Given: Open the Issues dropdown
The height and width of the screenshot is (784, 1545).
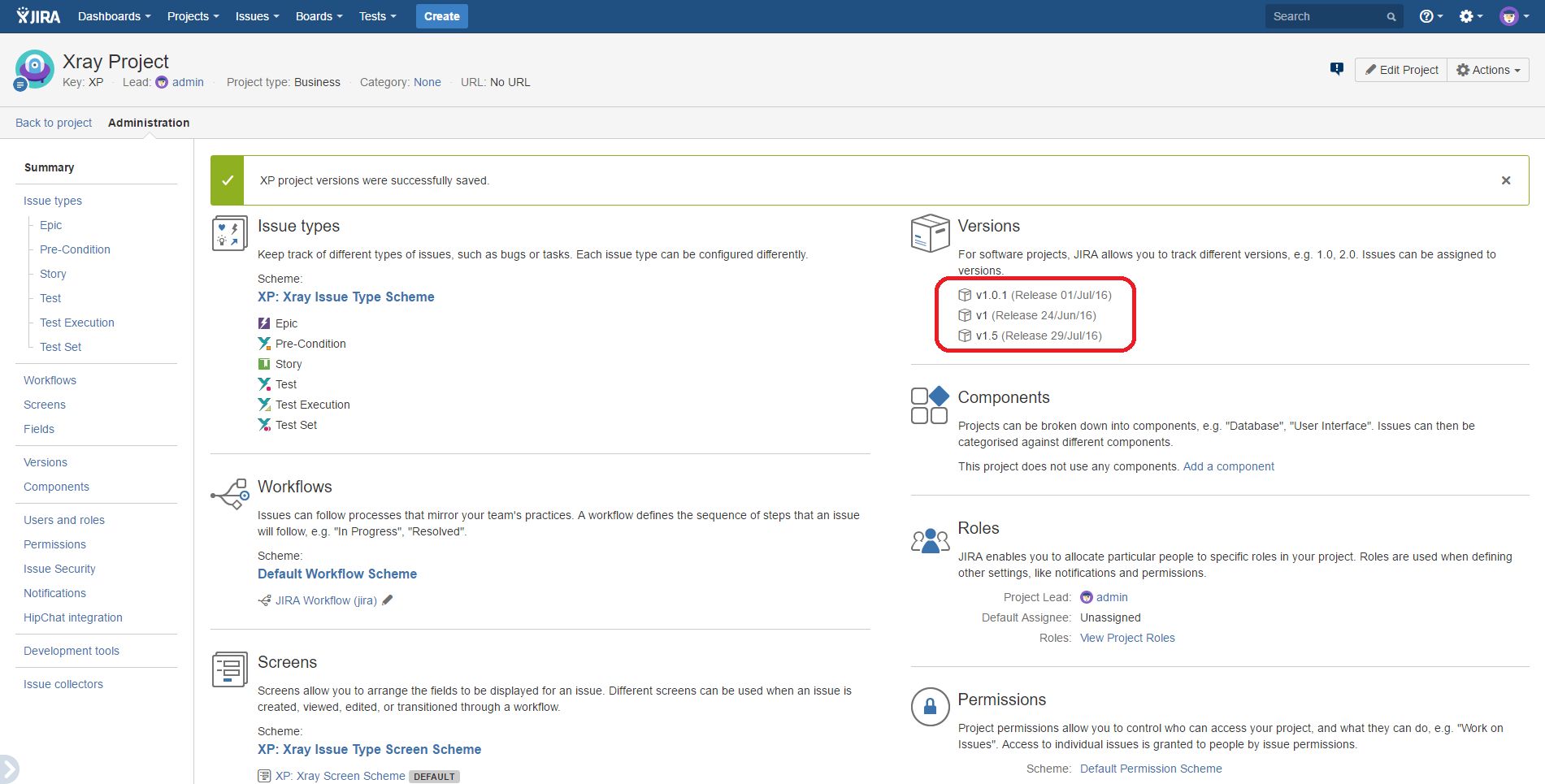Looking at the screenshot, I should click(258, 16).
